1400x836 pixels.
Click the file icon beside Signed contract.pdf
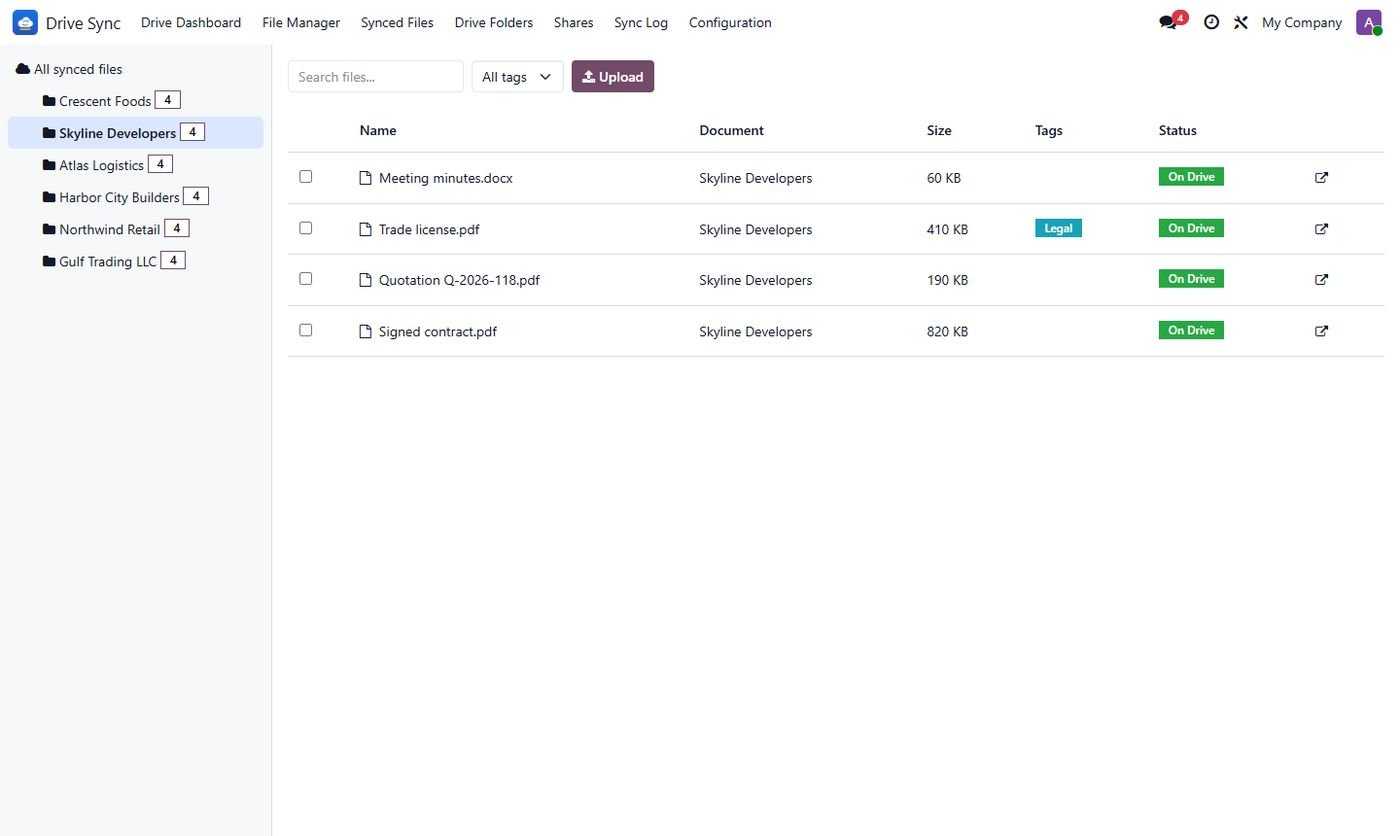(365, 331)
